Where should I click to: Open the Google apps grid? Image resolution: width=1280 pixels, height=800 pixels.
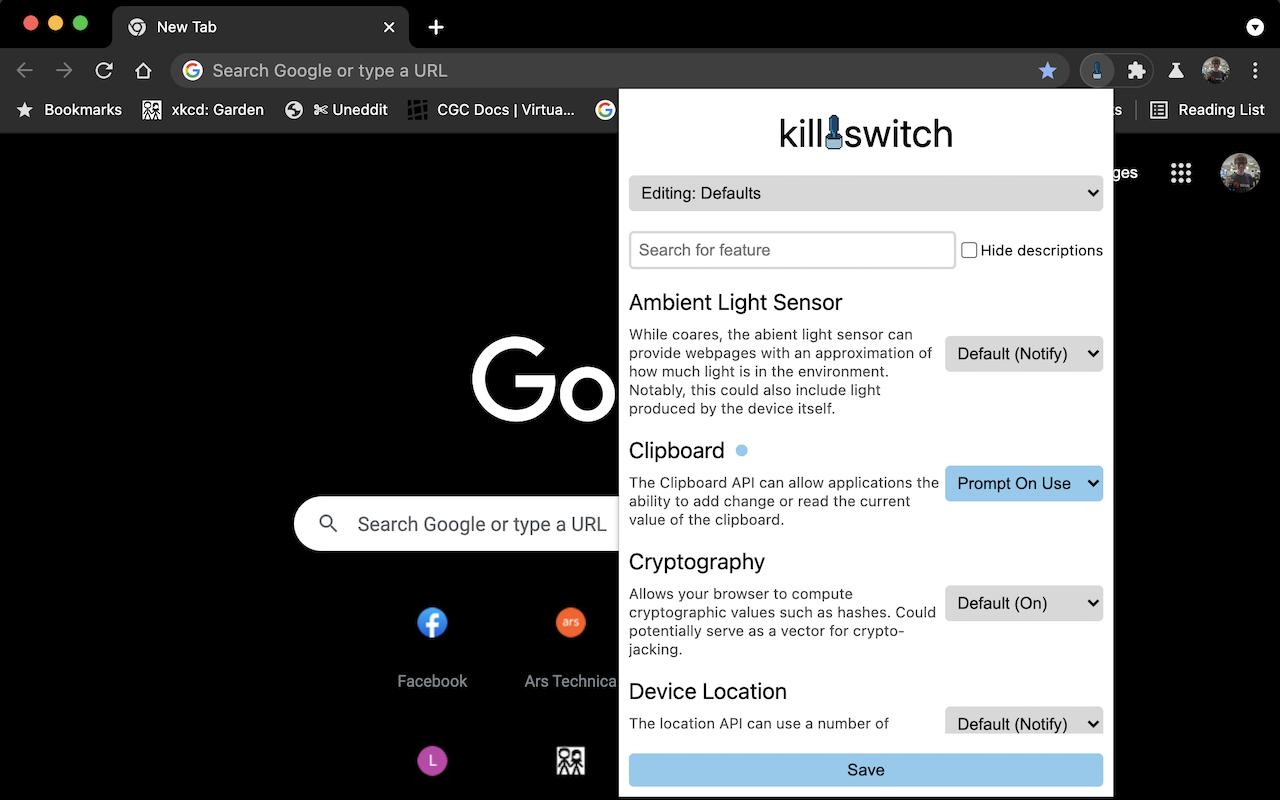[1181, 172]
